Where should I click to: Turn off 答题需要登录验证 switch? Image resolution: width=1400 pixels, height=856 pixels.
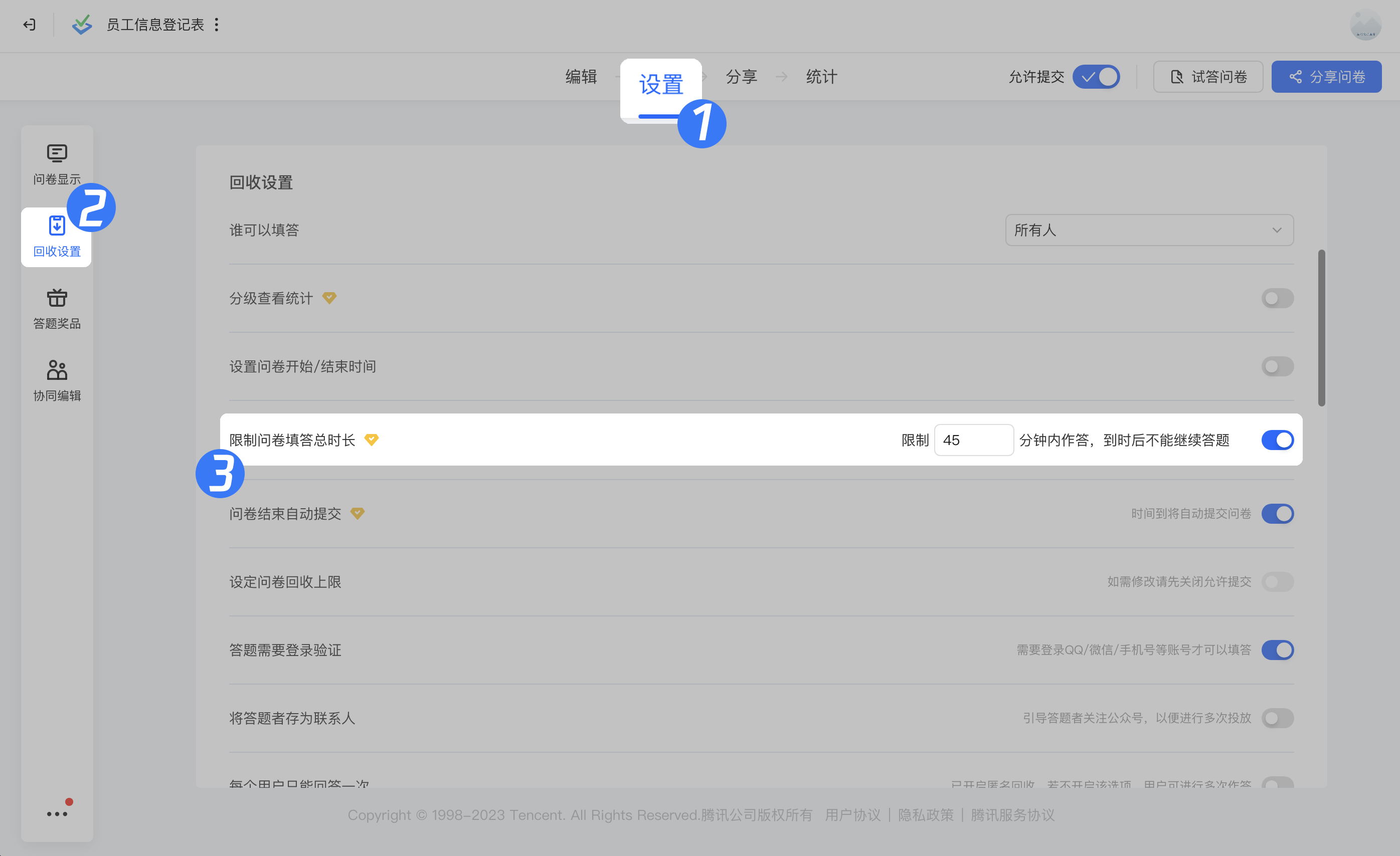point(1277,649)
